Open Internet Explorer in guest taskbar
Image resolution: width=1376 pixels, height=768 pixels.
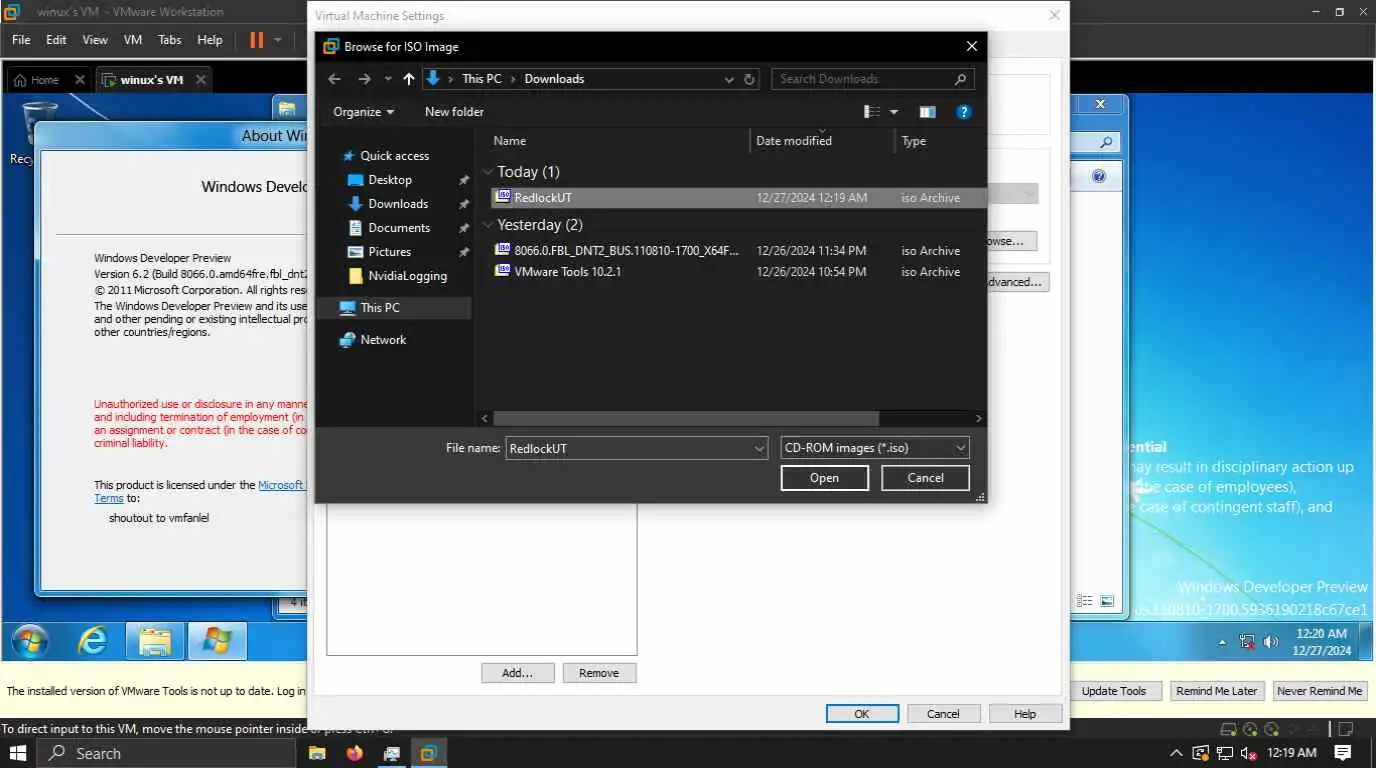tap(92, 641)
